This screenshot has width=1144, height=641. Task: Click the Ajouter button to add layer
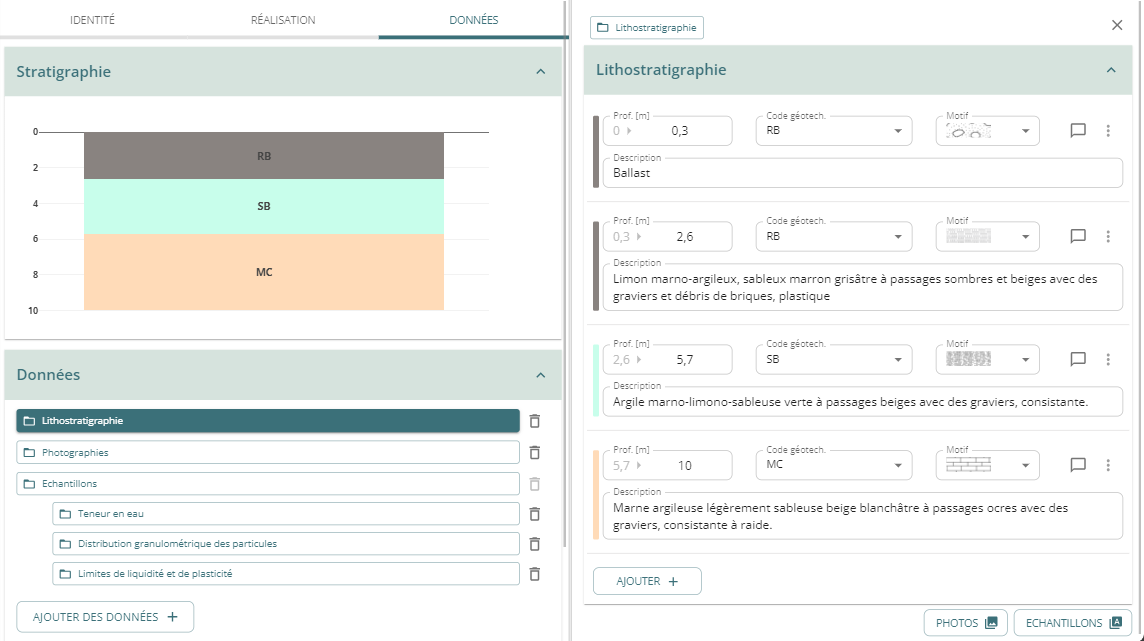tap(647, 581)
